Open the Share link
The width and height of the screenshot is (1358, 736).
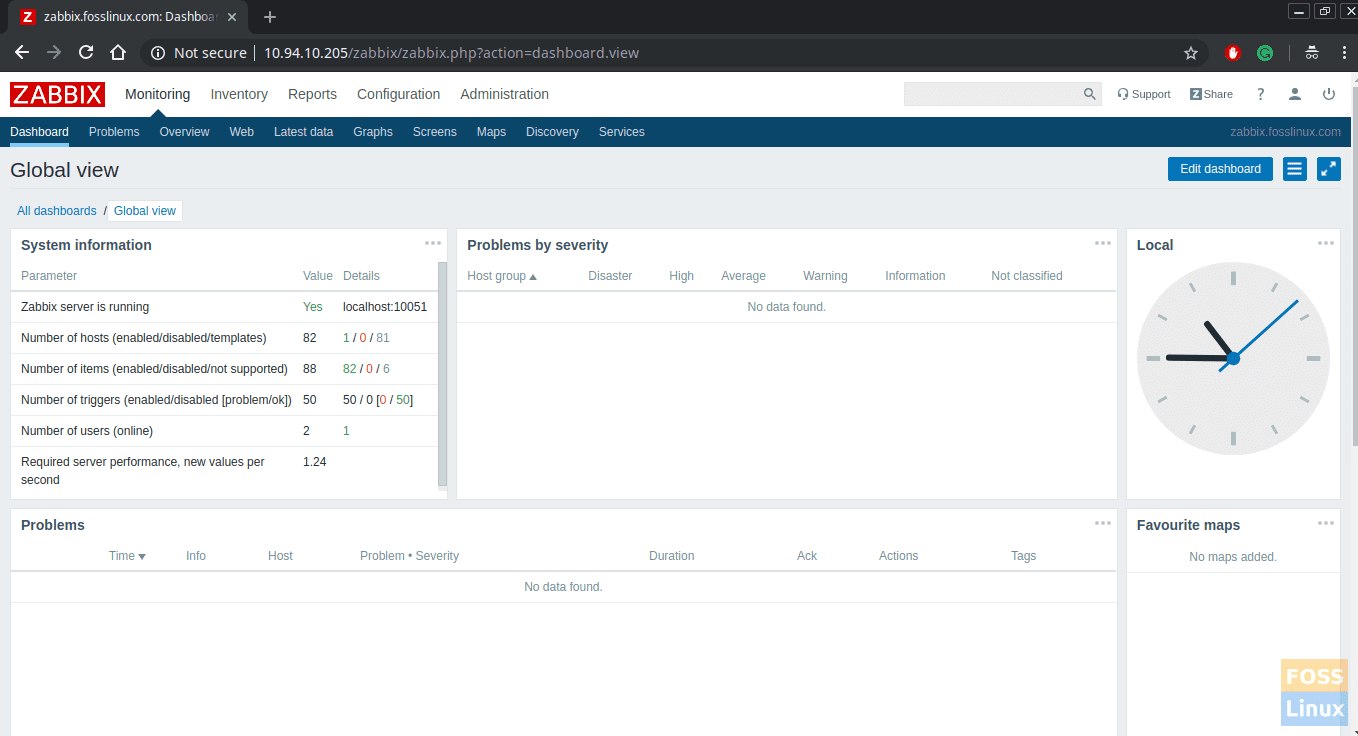point(1211,94)
